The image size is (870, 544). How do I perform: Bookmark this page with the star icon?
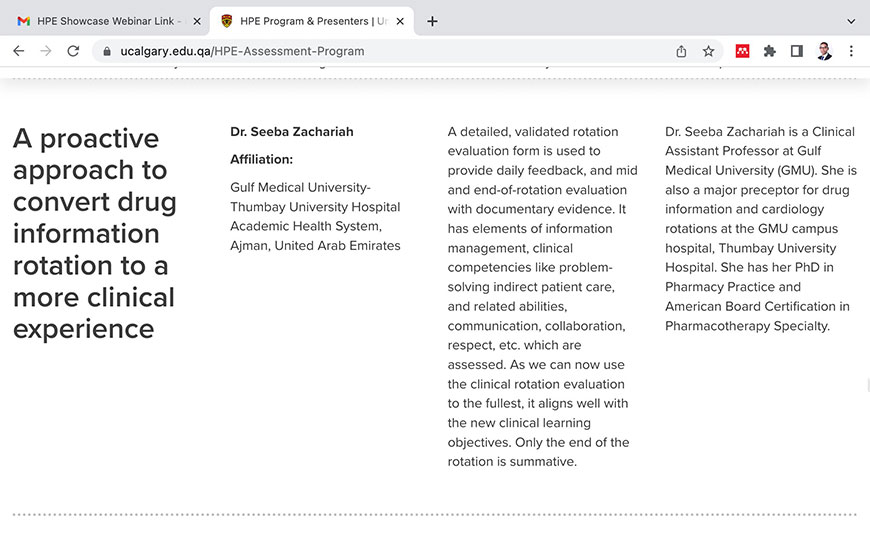point(709,51)
